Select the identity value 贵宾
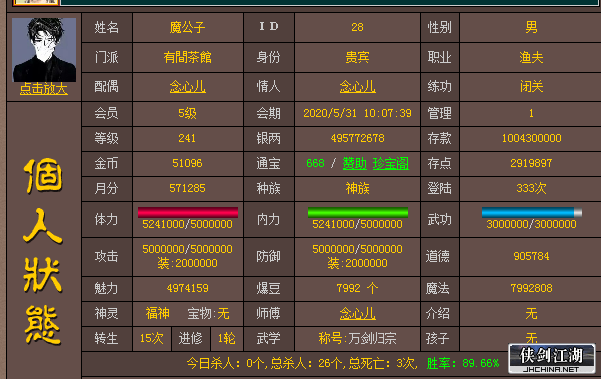The height and width of the screenshot is (379, 601). pos(357,57)
